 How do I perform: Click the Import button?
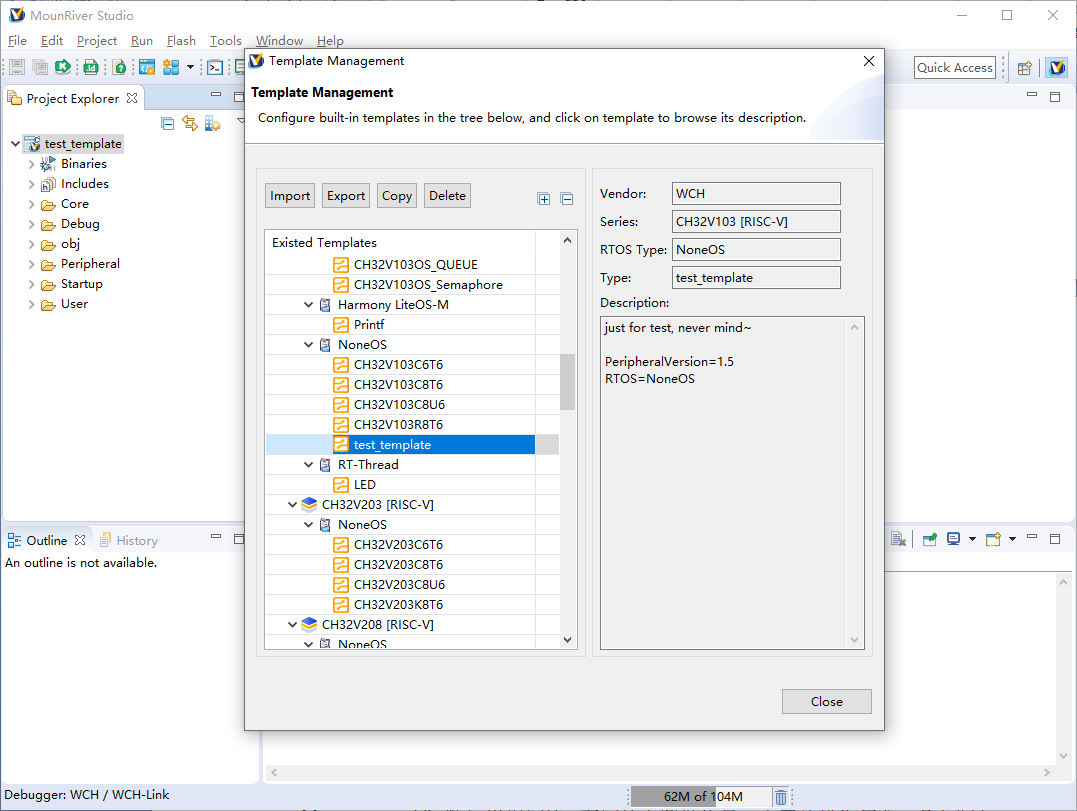click(x=290, y=196)
